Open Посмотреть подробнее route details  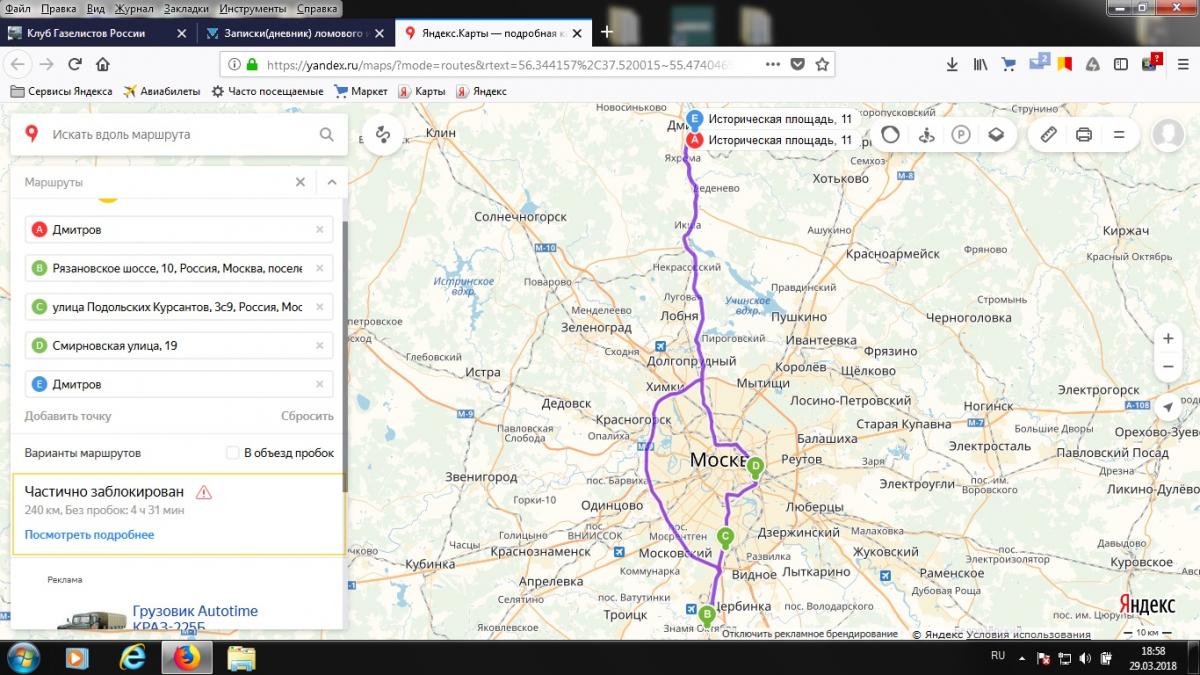pyautogui.click(x=89, y=535)
